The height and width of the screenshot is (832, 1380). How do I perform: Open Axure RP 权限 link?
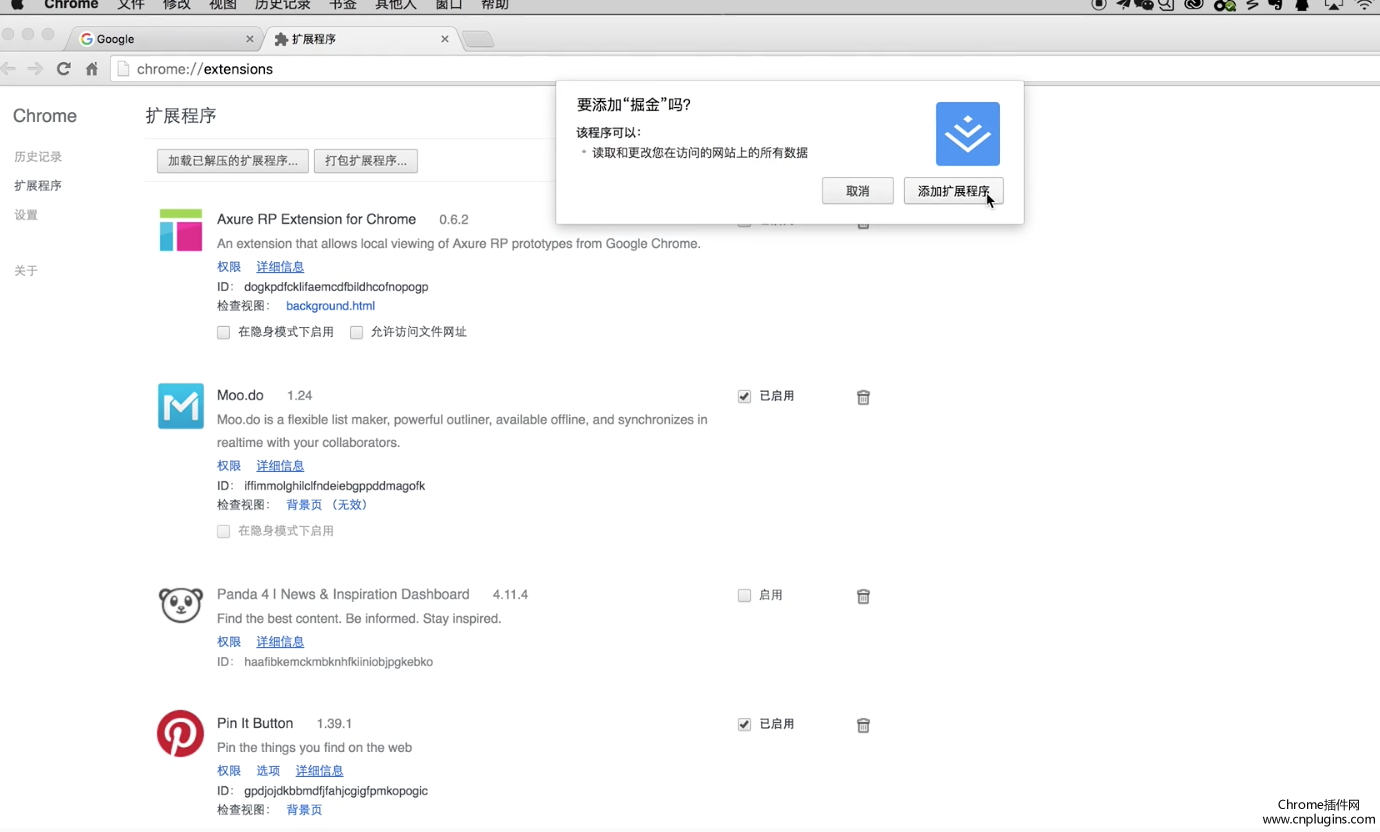coord(229,267)
